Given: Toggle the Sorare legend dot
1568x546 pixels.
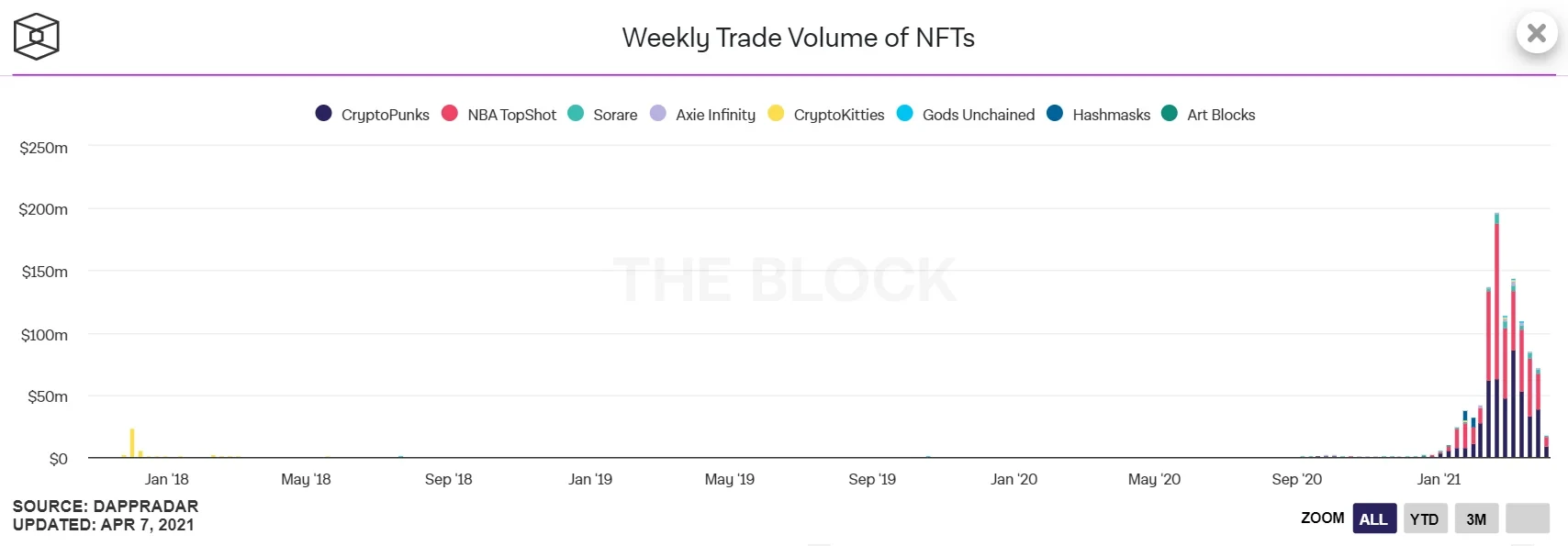Looking at the screenshot, I should coord(576,113).
